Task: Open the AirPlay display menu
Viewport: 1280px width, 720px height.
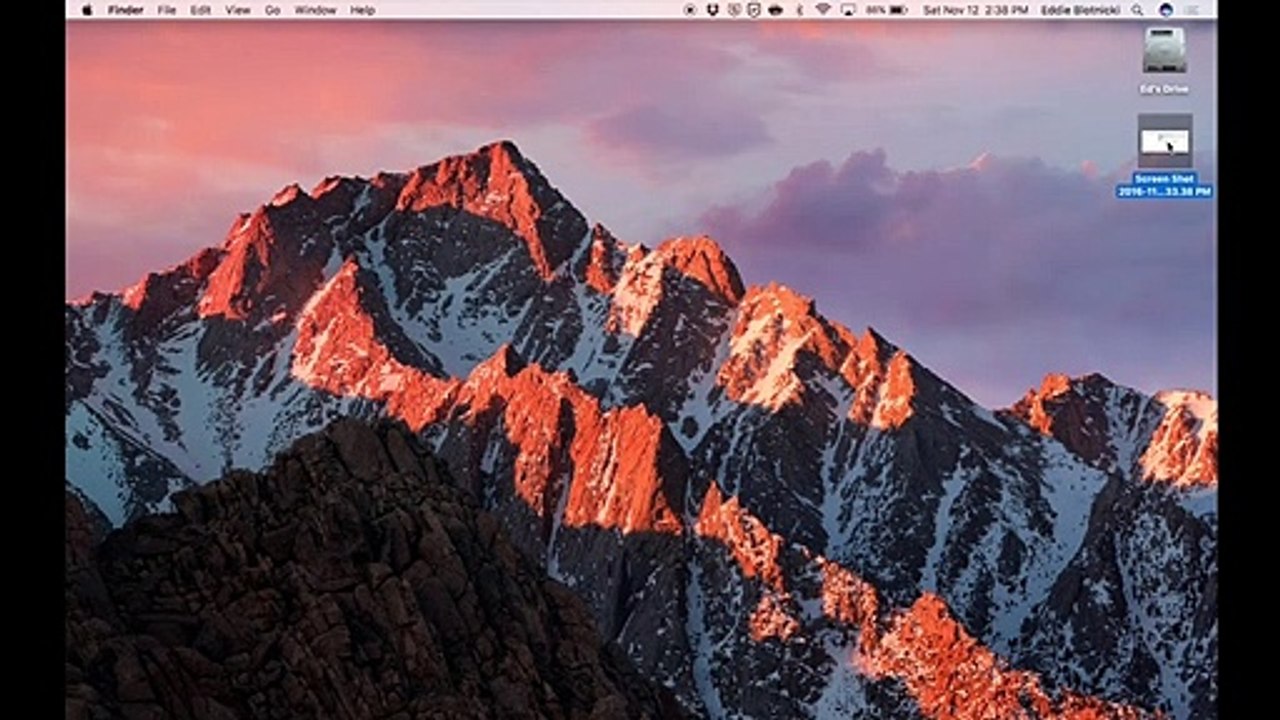Action: pos(848,10)
